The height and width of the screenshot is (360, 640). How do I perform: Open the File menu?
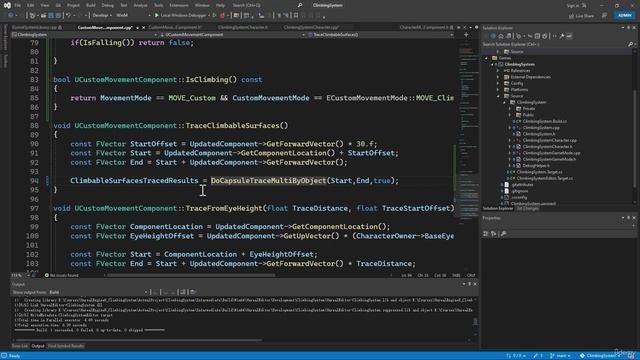pos(18,5)
